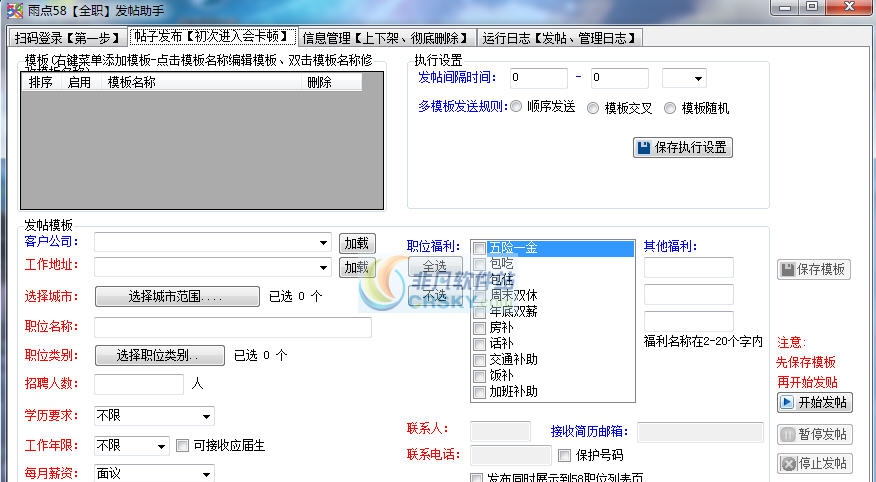
Task: Select 模板交叉 radio option
Action: click(x=593, y=108)
